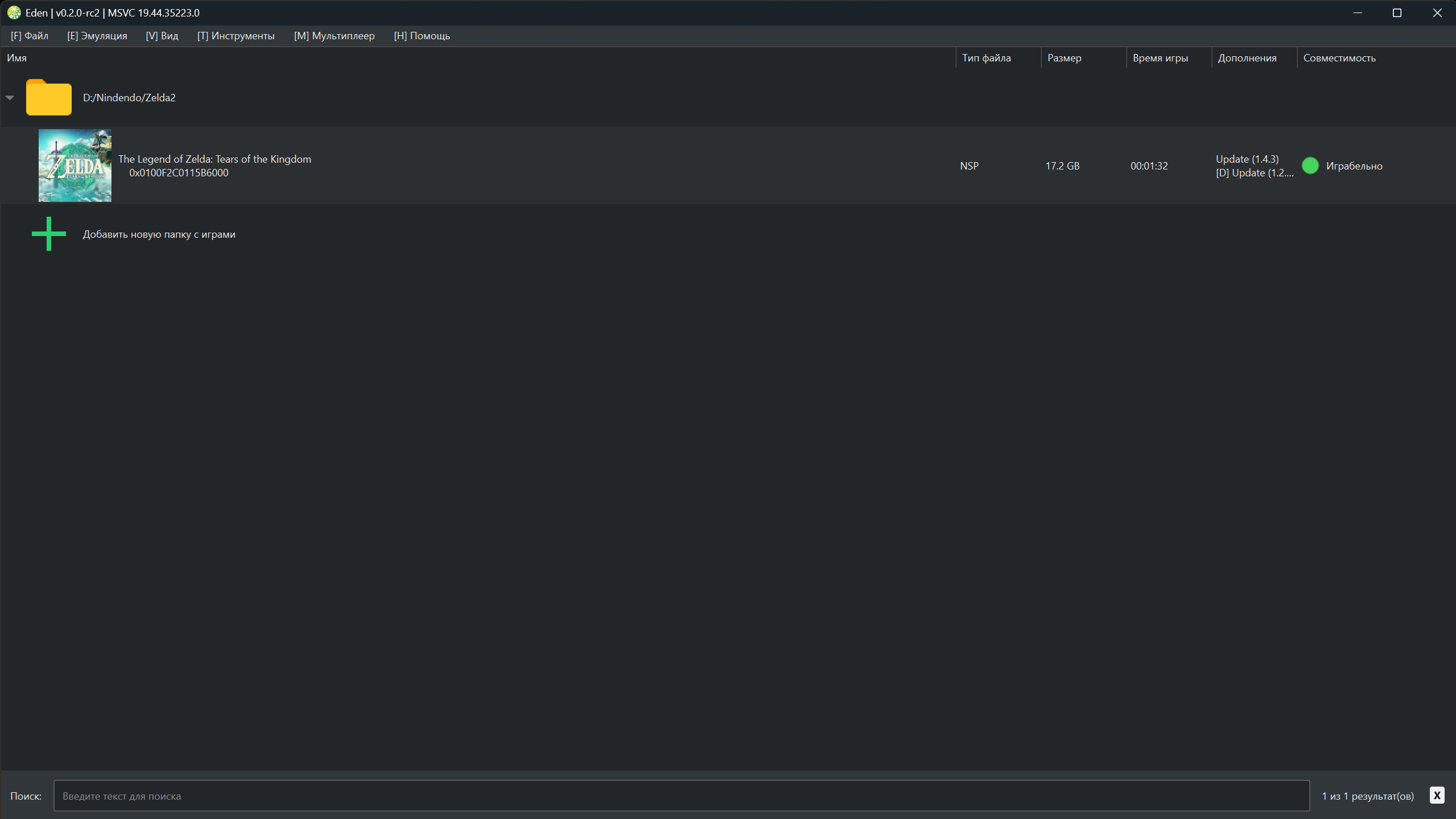
Task: Sort by the Время игры column header
Action: 1169,58
